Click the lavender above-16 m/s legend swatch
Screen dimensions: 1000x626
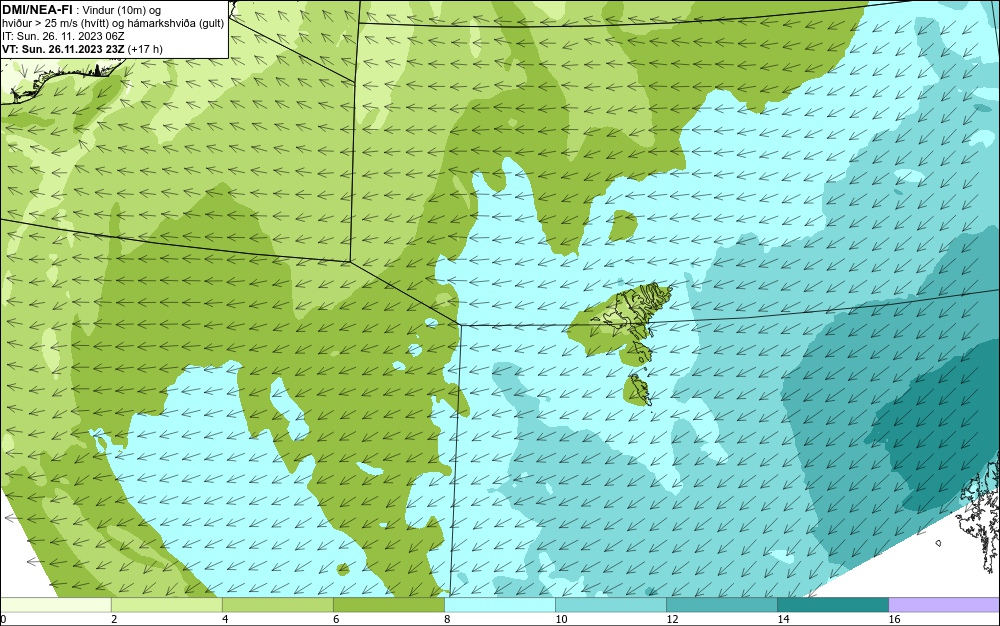tap(944, 605)
